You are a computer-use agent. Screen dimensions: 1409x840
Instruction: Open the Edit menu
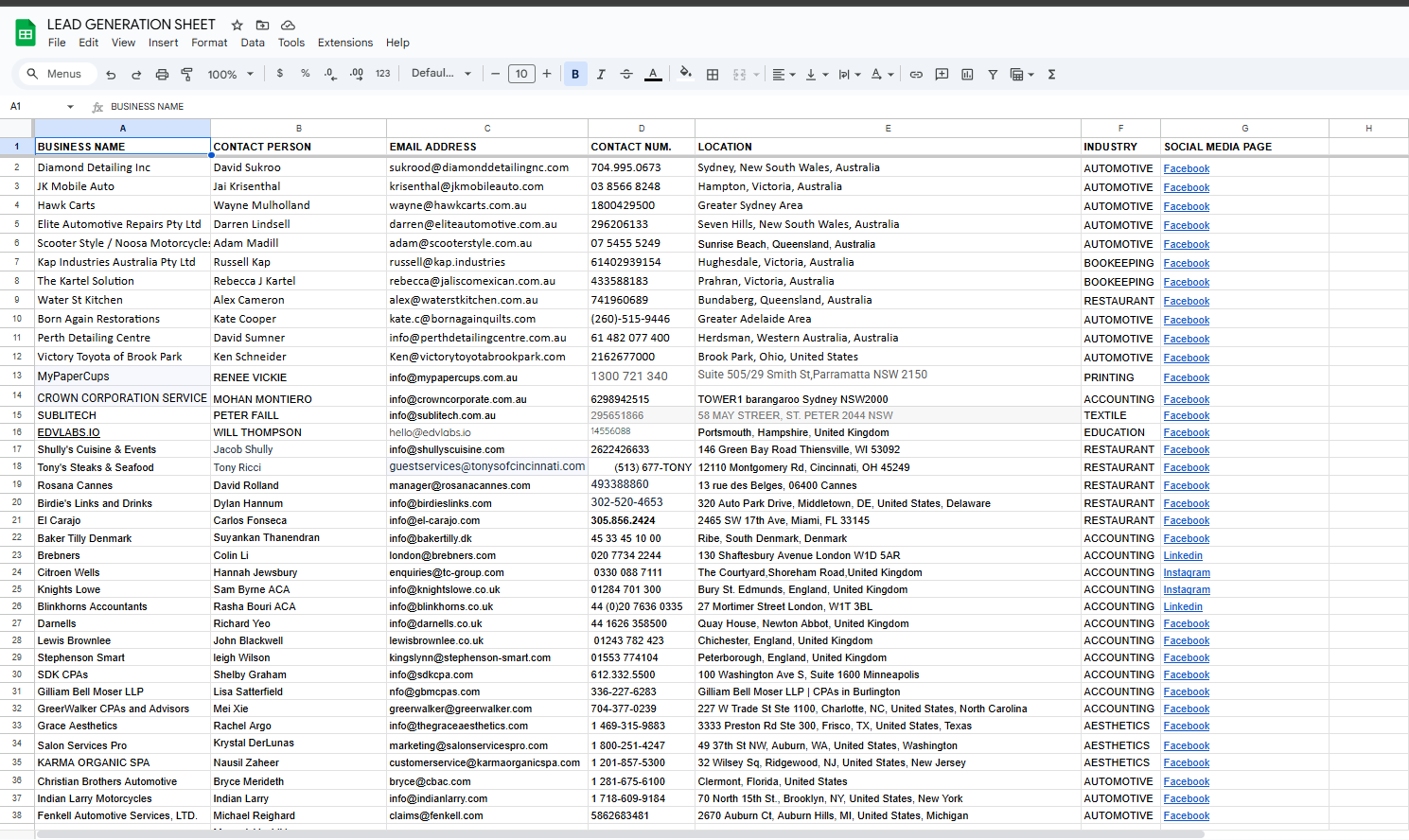[89, 43]
